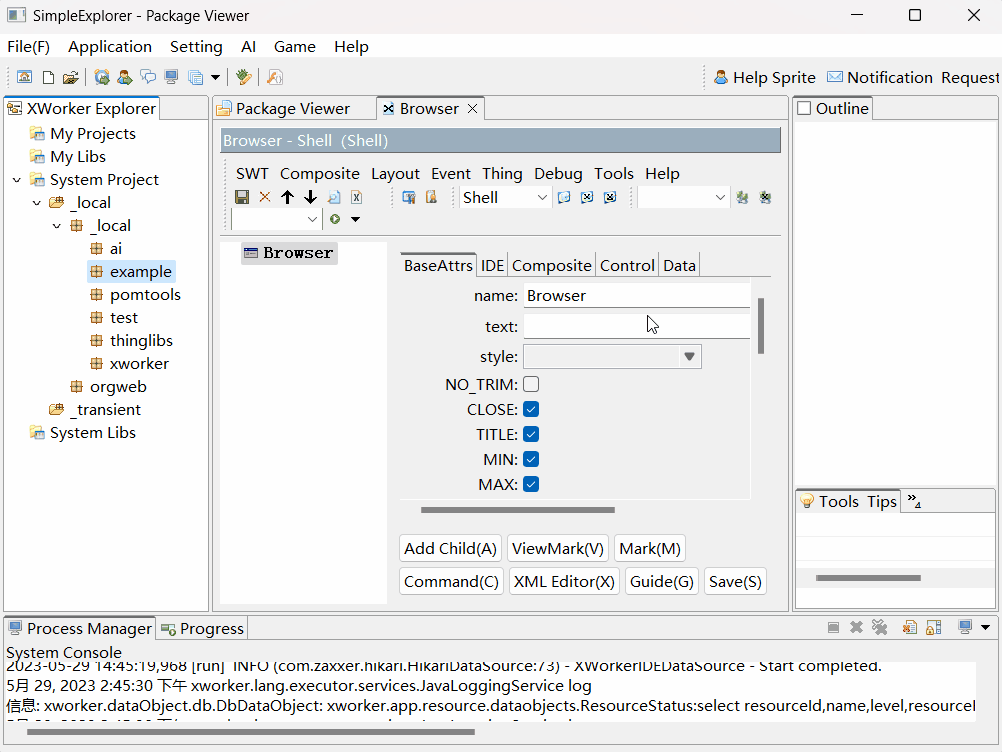Switch to the IDE attributes tab

coord(492,265)
